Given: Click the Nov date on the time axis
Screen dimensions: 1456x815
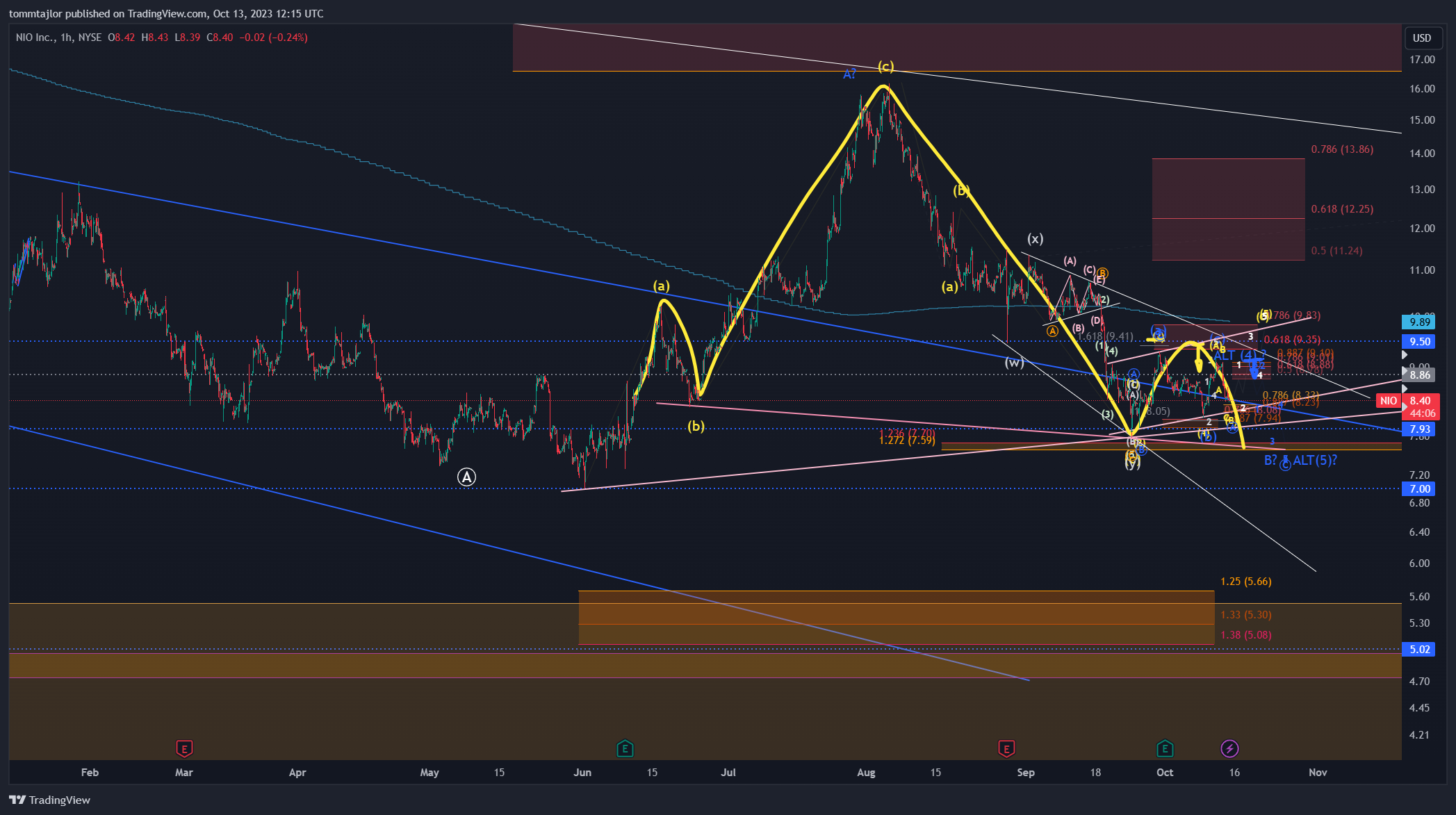Looking at the screenshot, I should coord(1318,773).
